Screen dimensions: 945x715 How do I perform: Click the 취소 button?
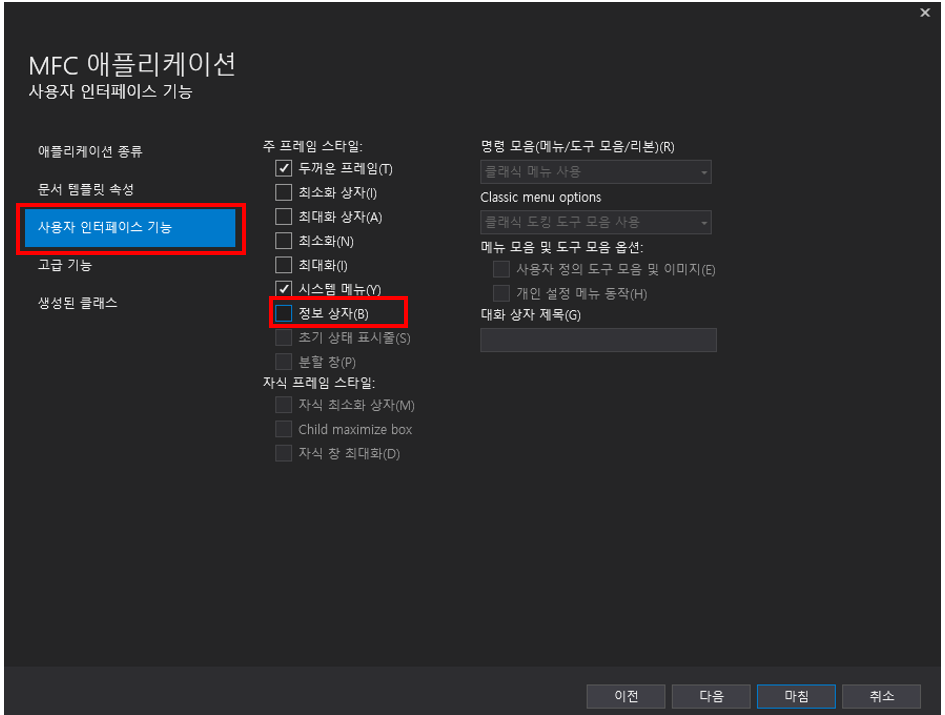click(x=881, y=696)
